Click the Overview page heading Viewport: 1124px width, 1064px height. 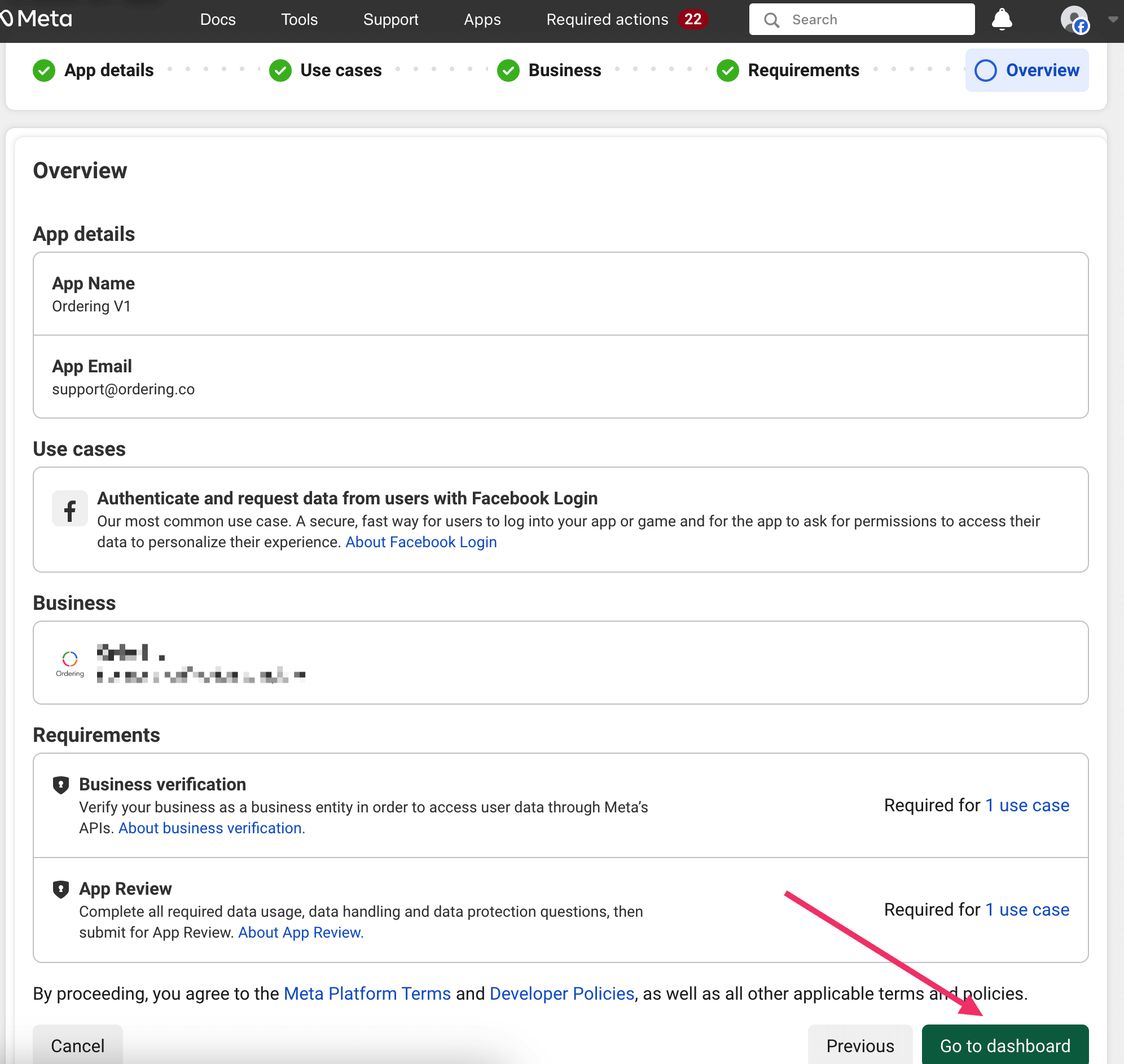coord(80,171)
